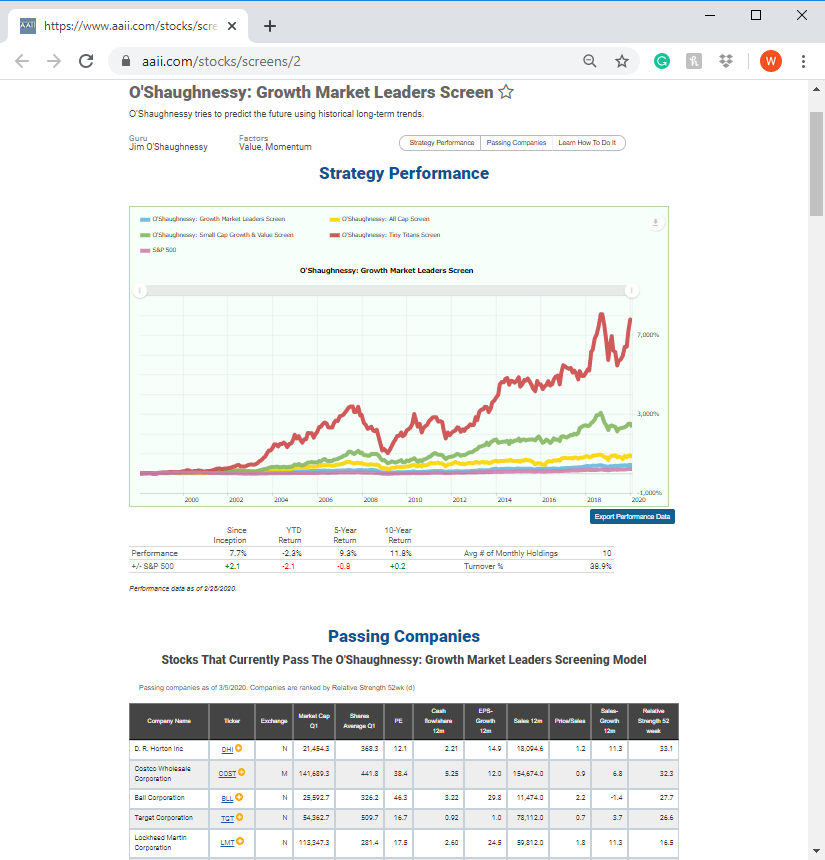Open the Chrome three-dot menu
Screen dimensions: 825x860
(x=803, y=61)
